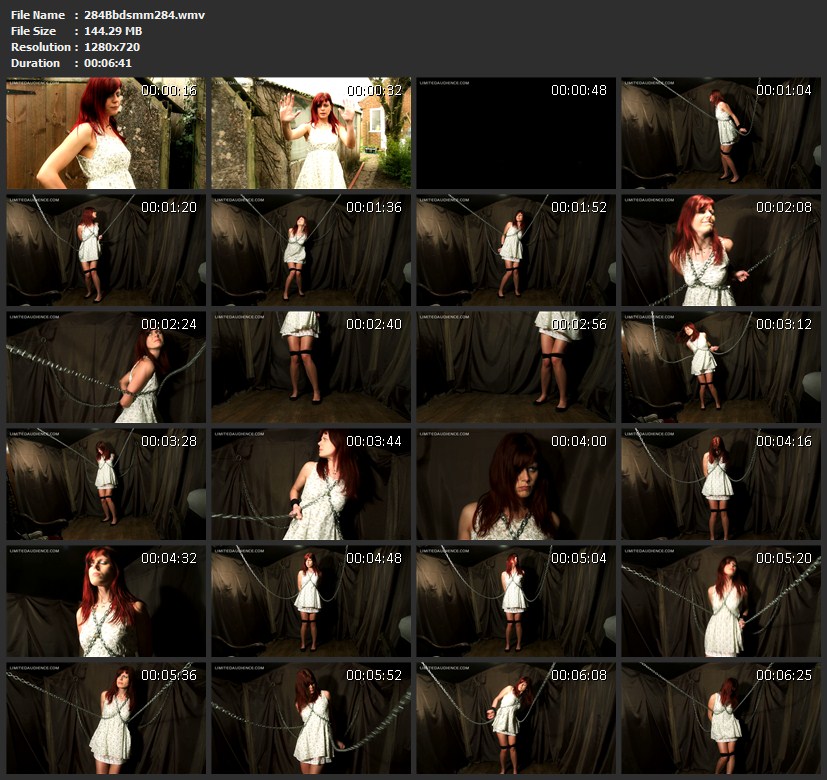
Task: Click the thumbnail timestamped 00:05:20
Action: (721, 601)
